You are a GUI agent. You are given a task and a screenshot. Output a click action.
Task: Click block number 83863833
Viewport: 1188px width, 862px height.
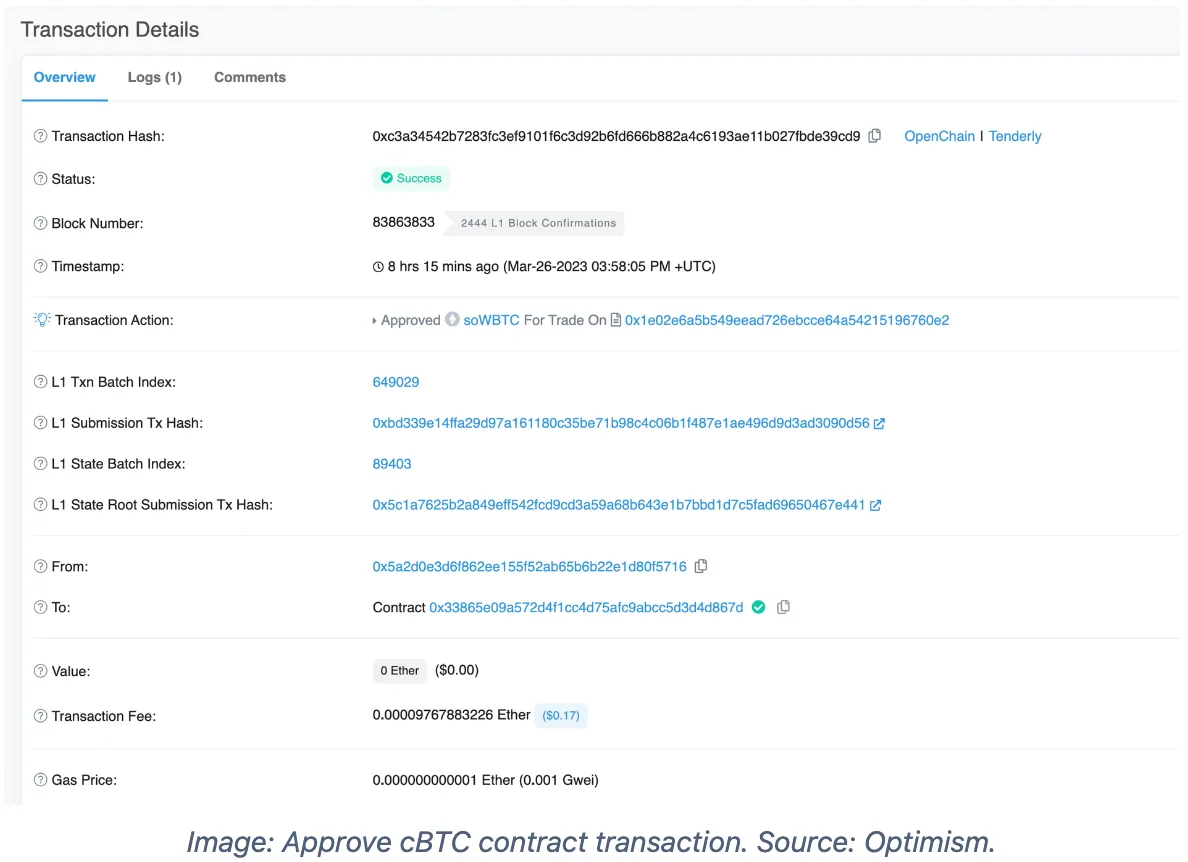tap(404, 223)
